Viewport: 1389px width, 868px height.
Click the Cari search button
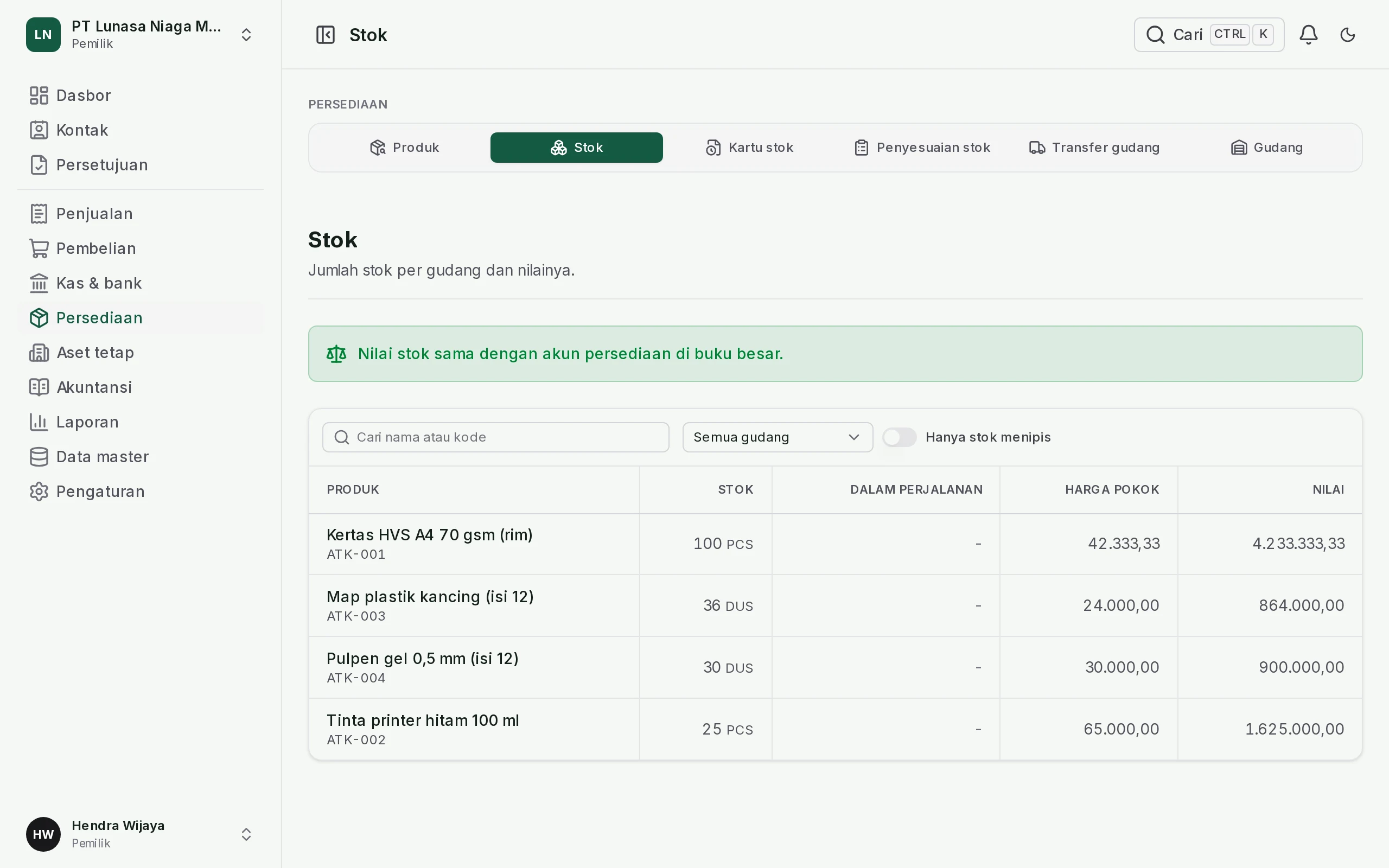tap(1208, 34)
